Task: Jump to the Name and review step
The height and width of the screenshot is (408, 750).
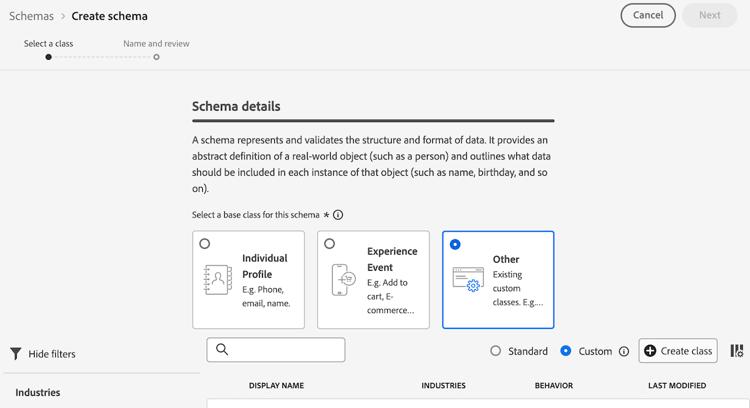Action: [x=156, y=57]
